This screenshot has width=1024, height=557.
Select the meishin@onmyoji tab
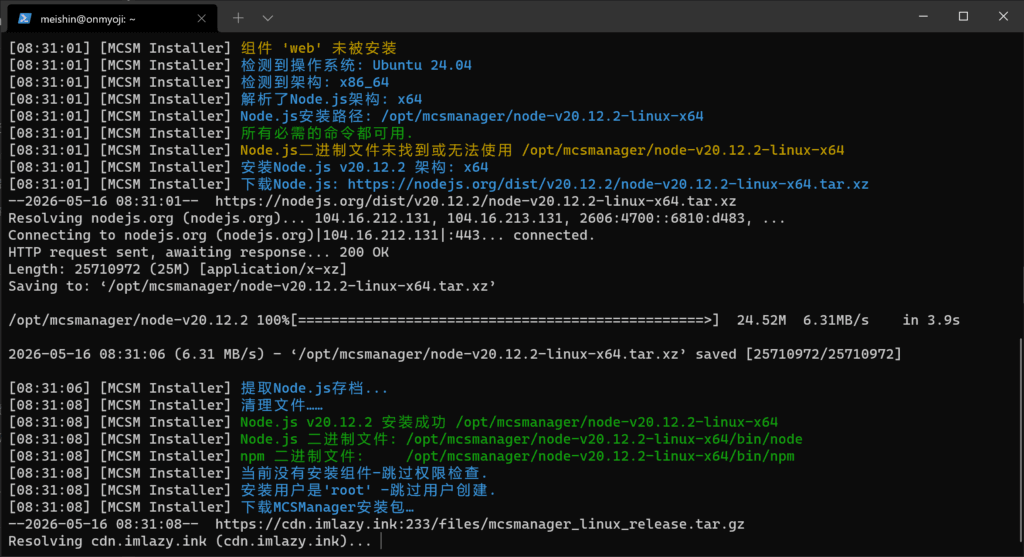coord(112,18)
